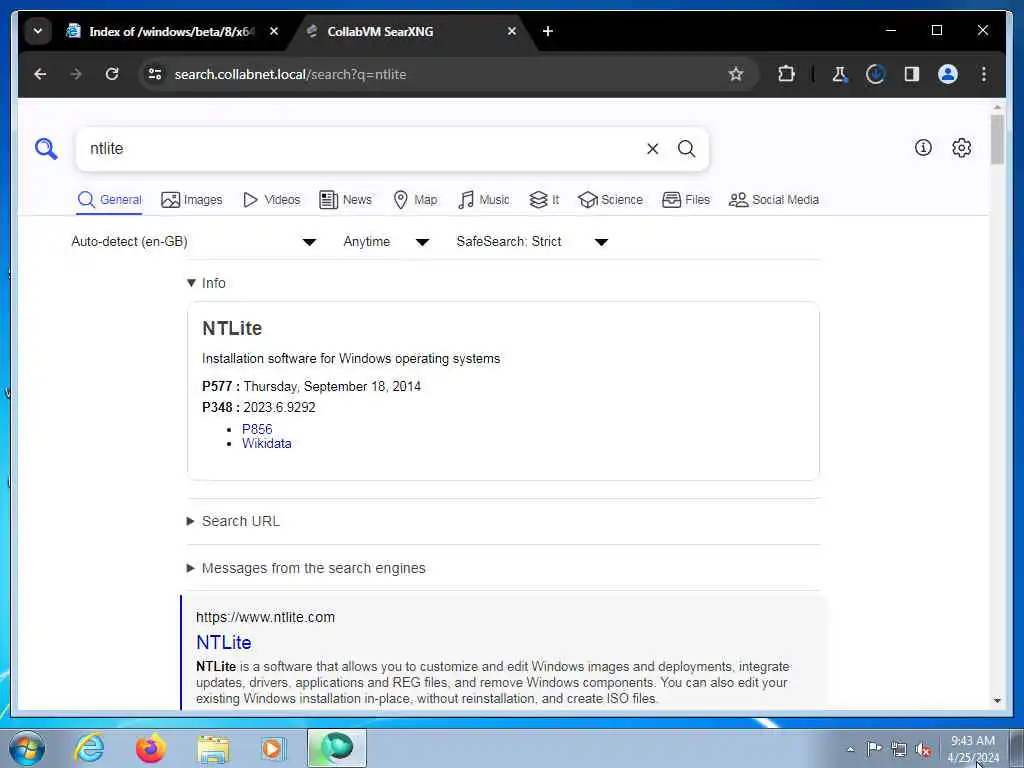Open Windows Explorer from taskbar
Viewport: 1024px width, 768px height.
(213, 749)
